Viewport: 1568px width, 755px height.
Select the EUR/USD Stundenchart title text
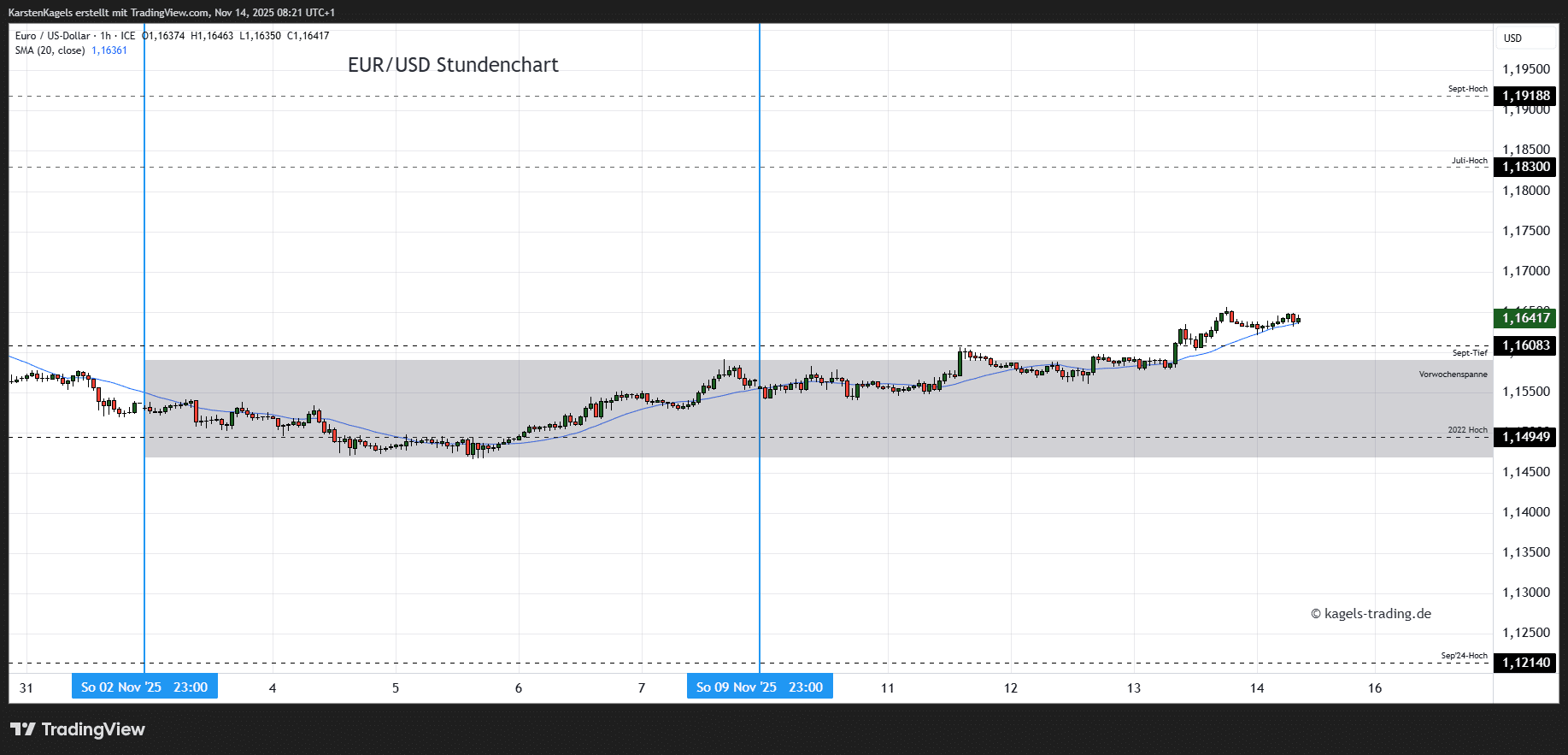pyautogui.click(x=453, y=65)
